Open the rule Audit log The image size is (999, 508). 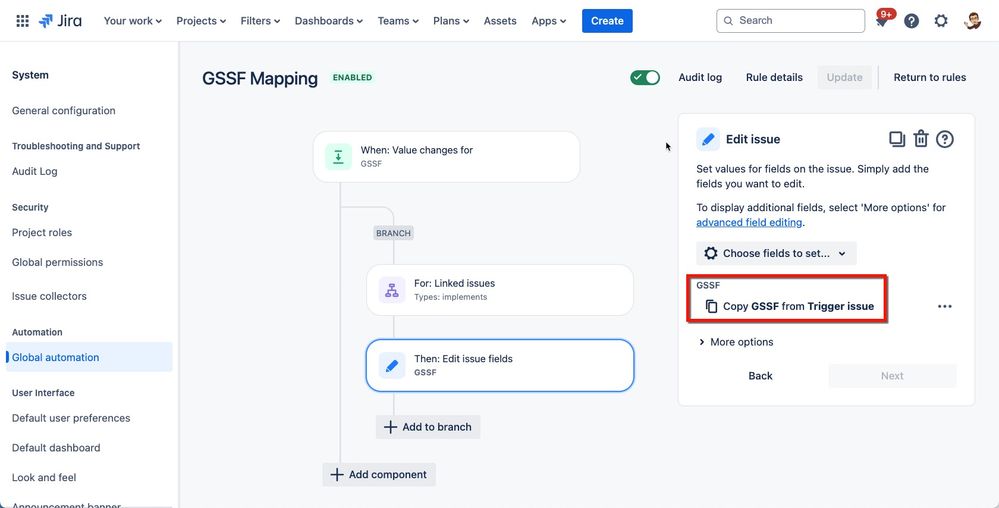pyautogui.click(x=700, y=78)
